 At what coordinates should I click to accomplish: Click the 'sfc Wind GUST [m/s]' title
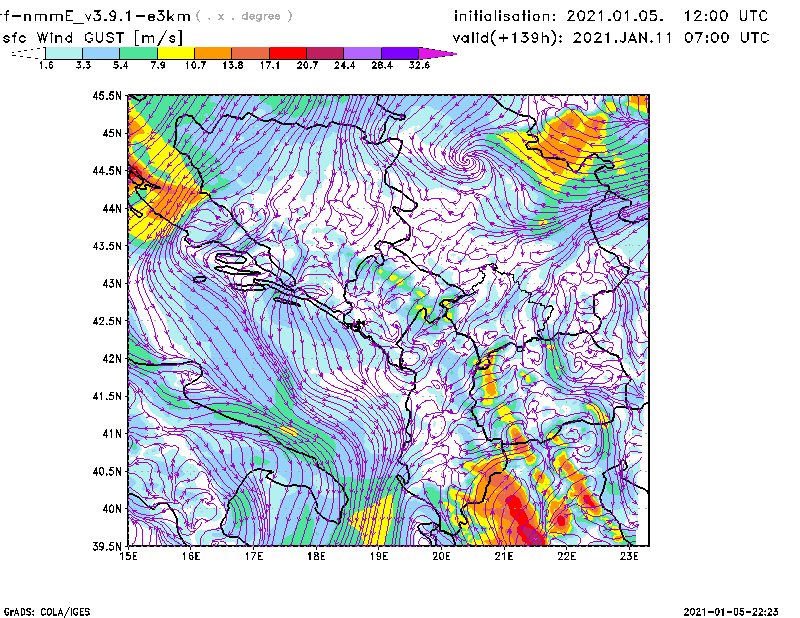tap(92, 38)
